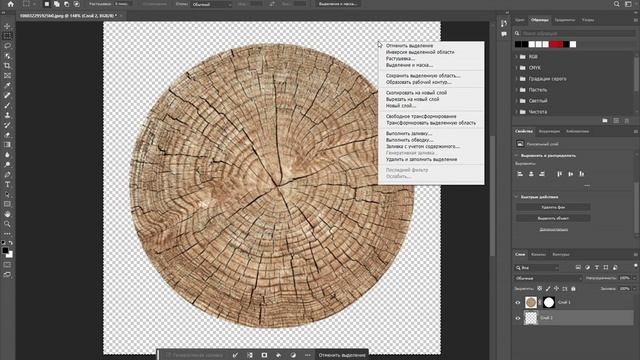Click the Intersect with selection icon
The image size is (640, 360).
[x=76, y=4]
